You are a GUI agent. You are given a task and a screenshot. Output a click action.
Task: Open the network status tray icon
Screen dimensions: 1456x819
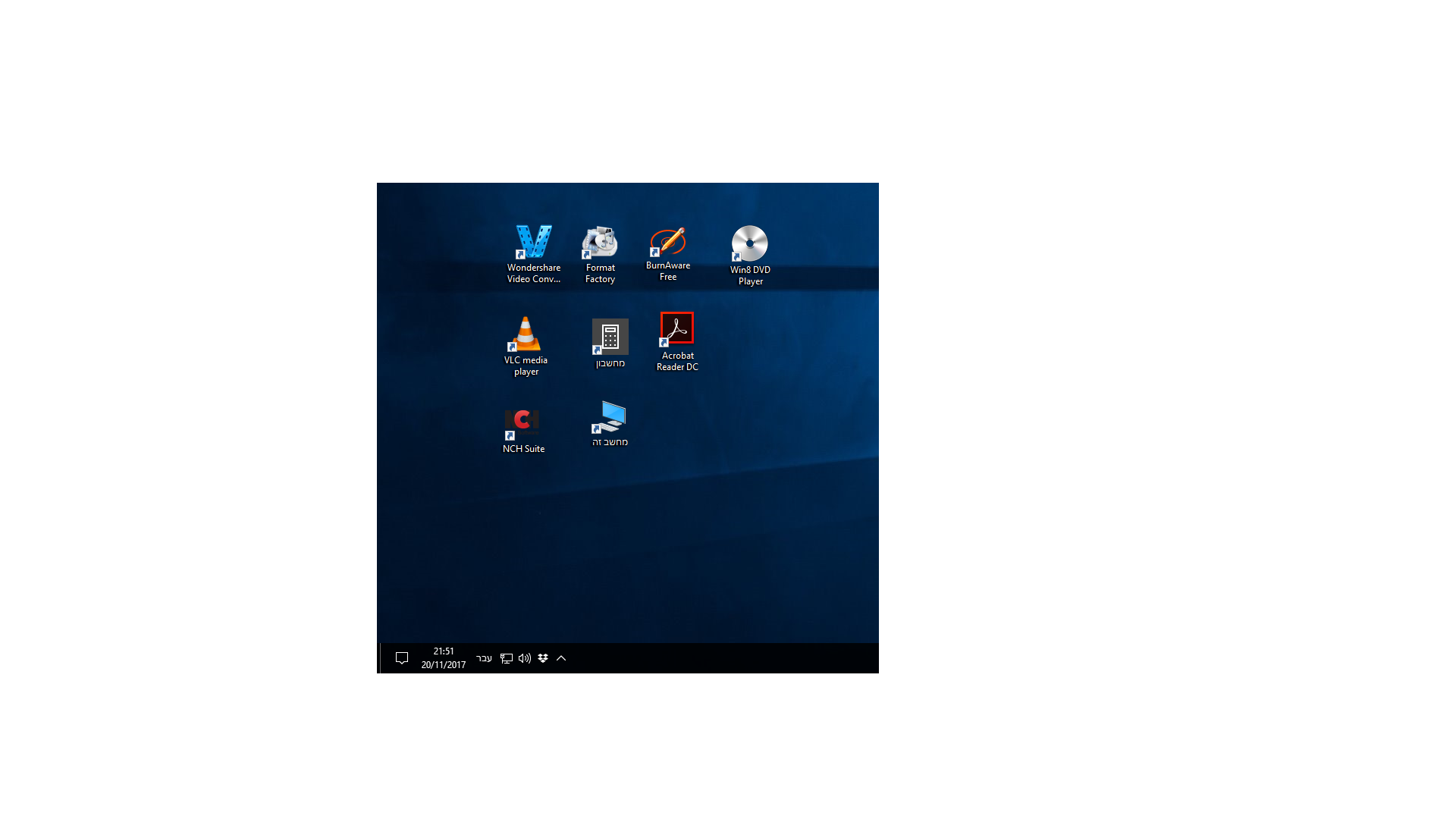point(507,658)
